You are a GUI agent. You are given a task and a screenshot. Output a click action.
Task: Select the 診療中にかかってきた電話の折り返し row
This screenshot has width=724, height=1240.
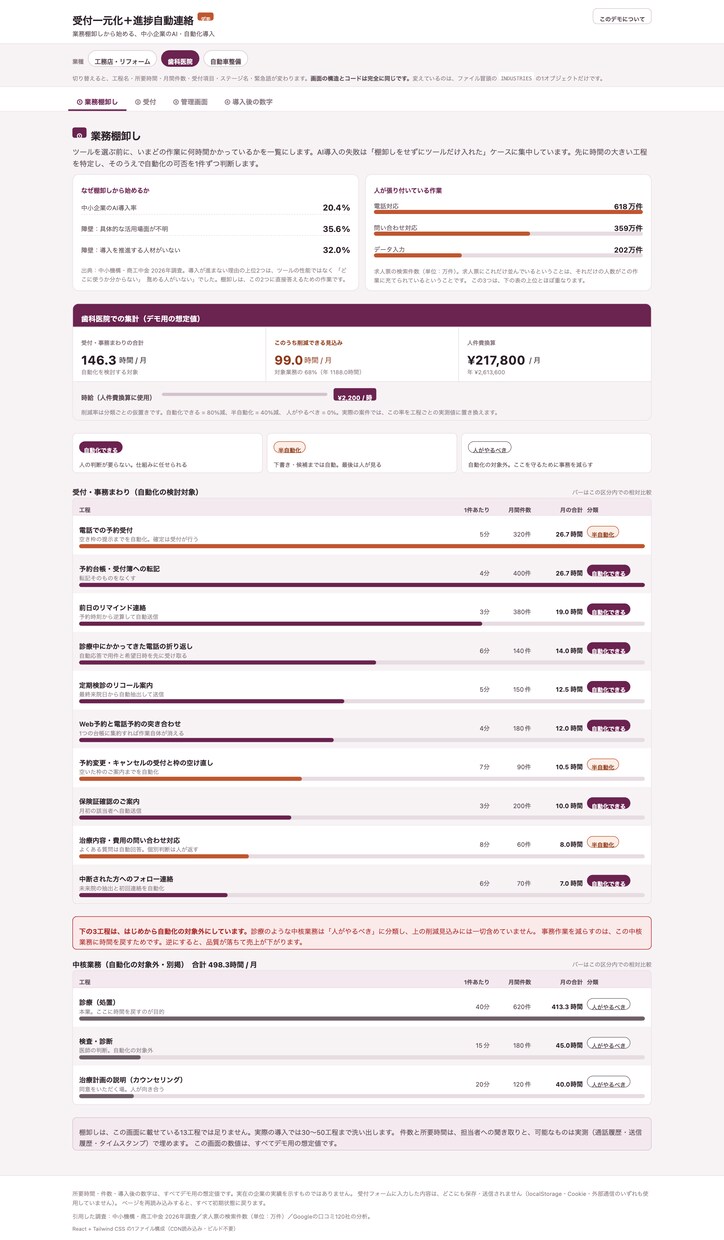[x=362, y=651]
